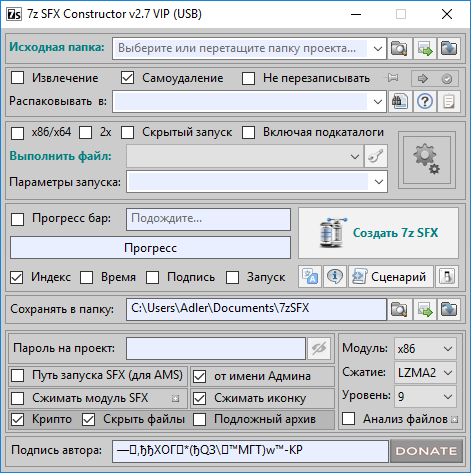Click the Сценарий button
This screenshot has height=473, width=471.
[x=391, y=276]
